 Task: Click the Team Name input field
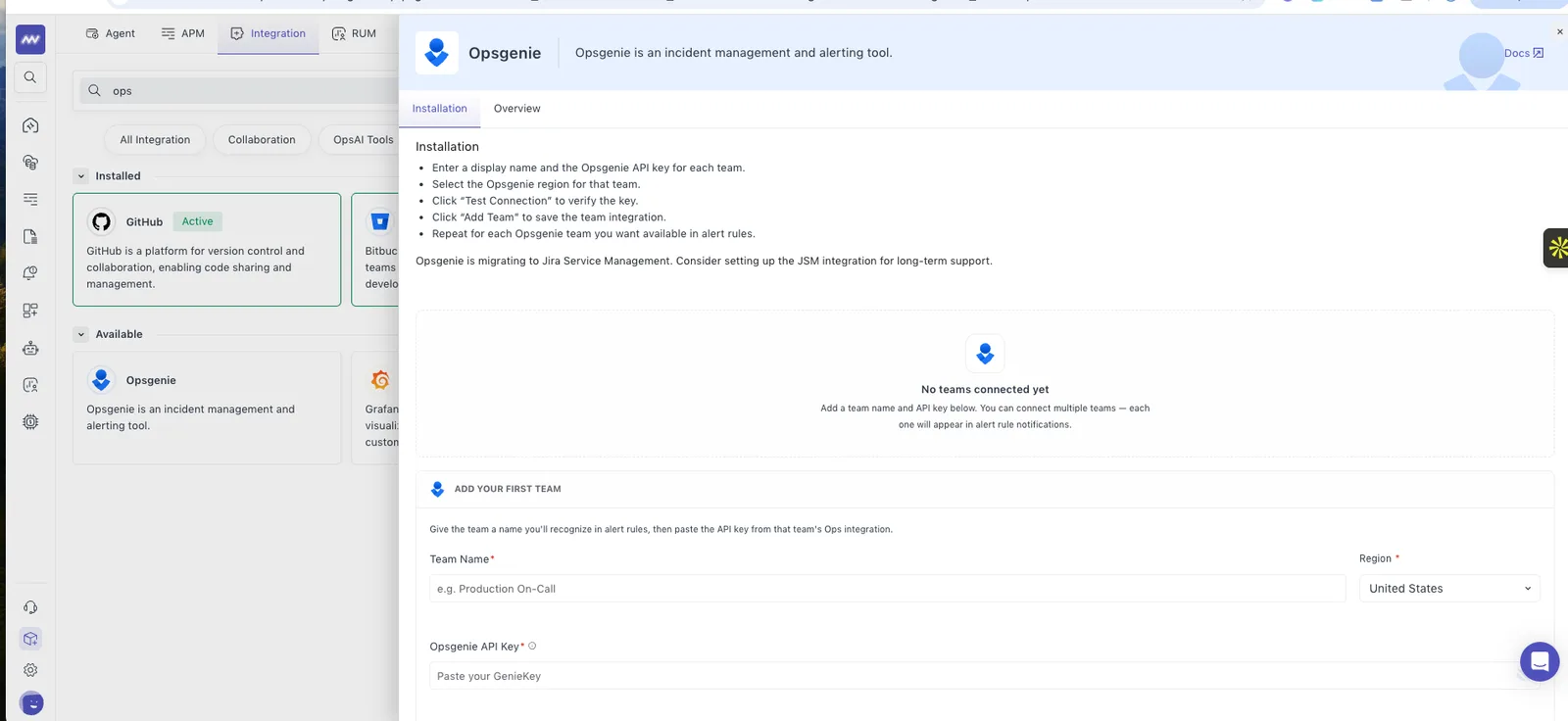tap(887, 589)
